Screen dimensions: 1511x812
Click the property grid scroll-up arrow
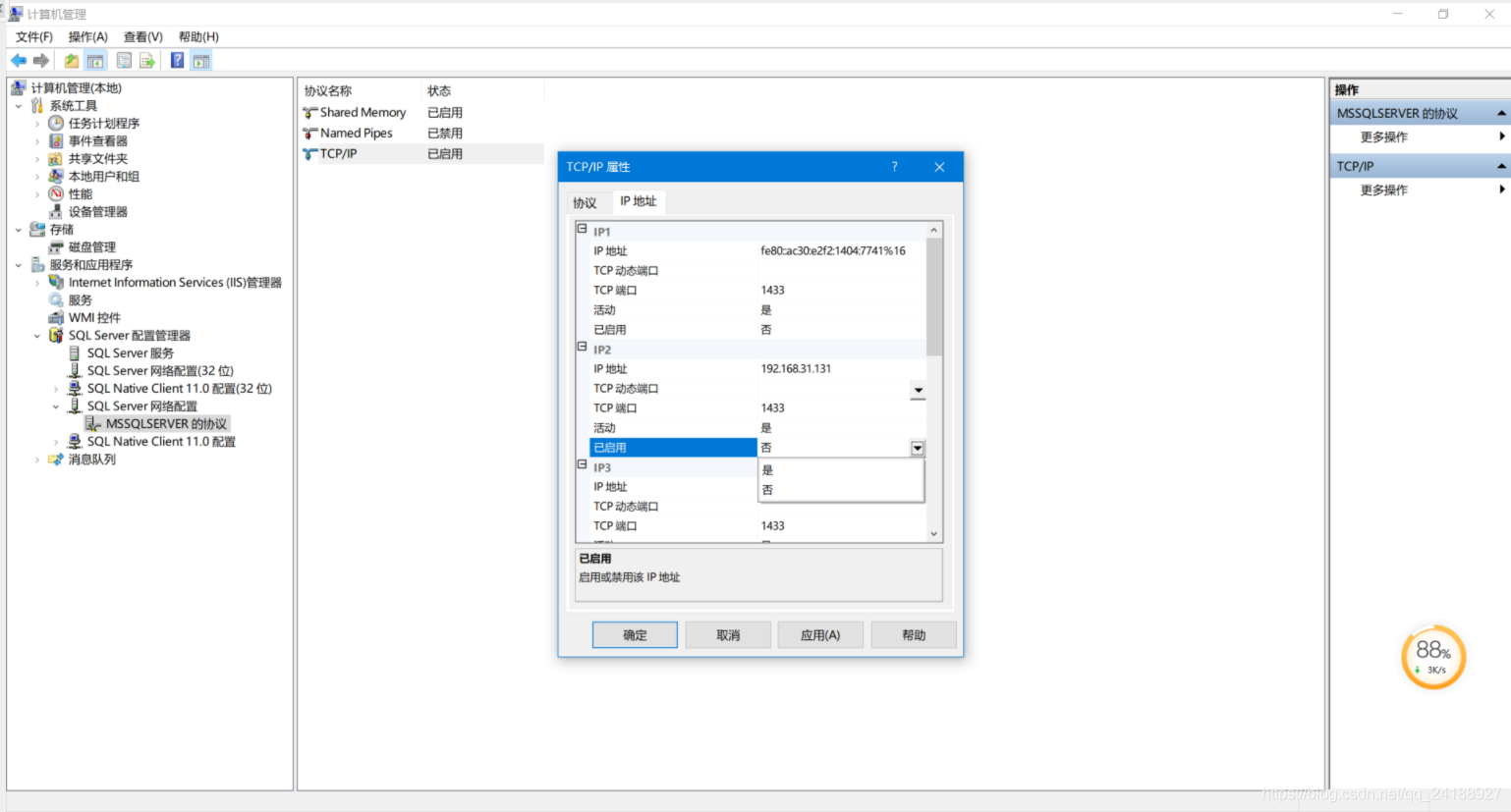click(934, 230)
